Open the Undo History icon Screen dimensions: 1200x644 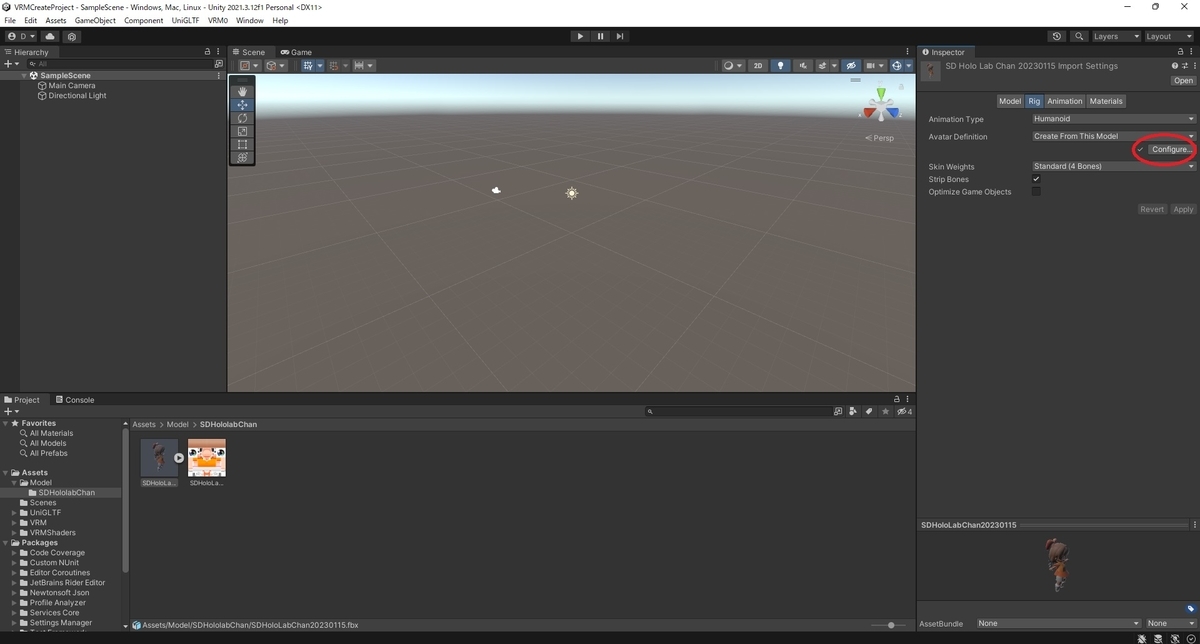point(1057,36)
